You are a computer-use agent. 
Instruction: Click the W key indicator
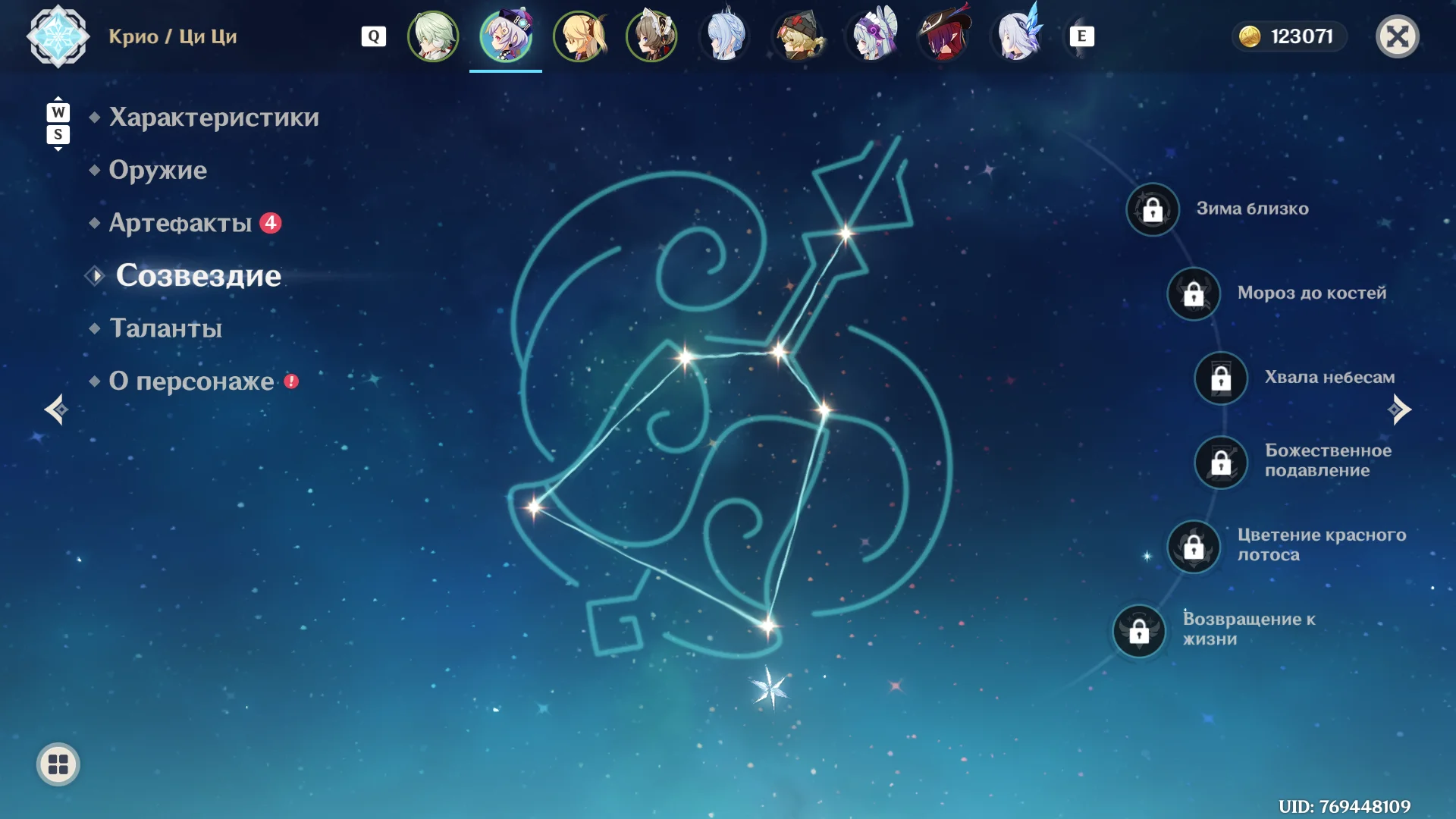(x=58, y=112)
